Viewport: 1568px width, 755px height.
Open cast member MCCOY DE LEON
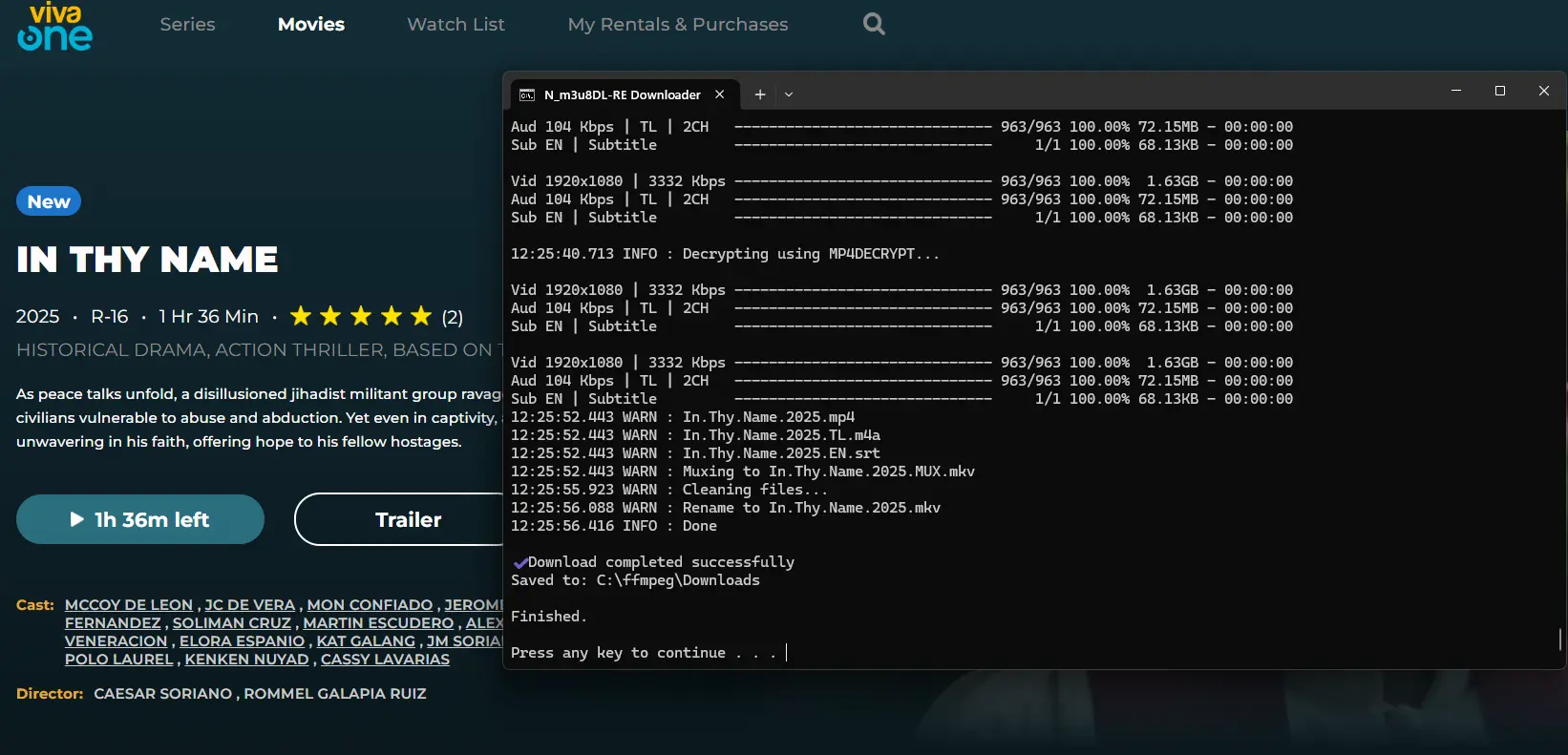coord(129,605)
